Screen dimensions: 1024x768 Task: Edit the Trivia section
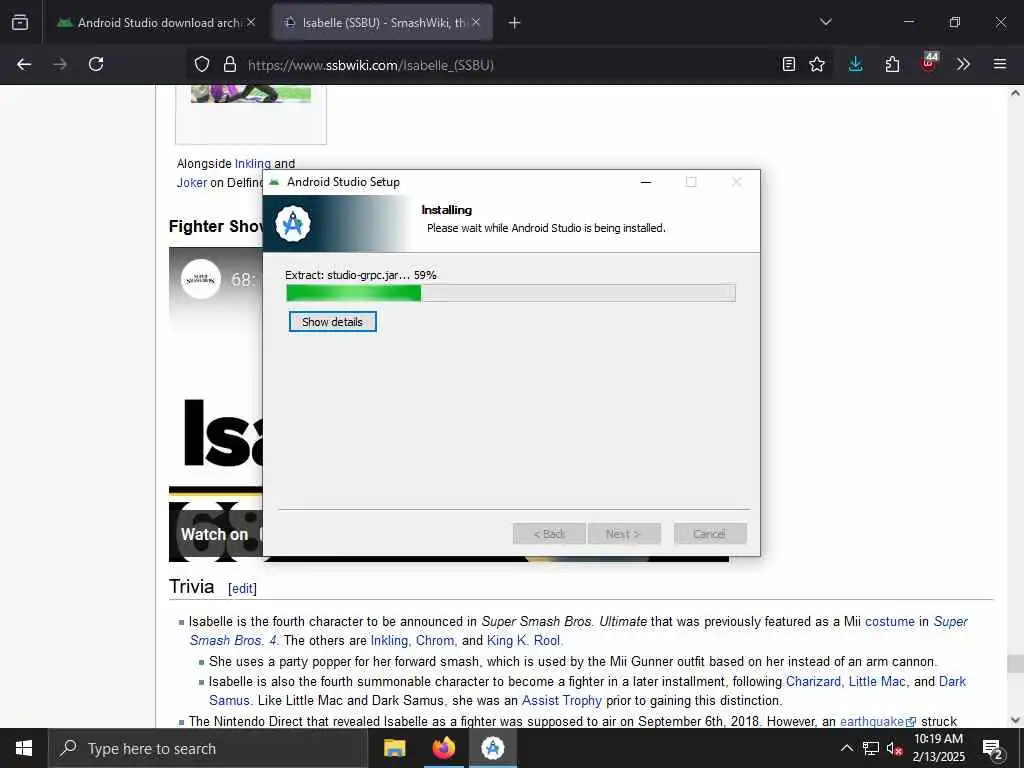(x=242, y=588)
